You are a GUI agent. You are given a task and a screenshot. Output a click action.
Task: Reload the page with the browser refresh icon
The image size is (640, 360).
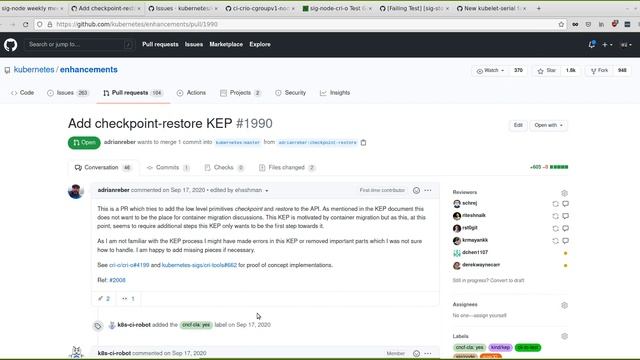25,24
